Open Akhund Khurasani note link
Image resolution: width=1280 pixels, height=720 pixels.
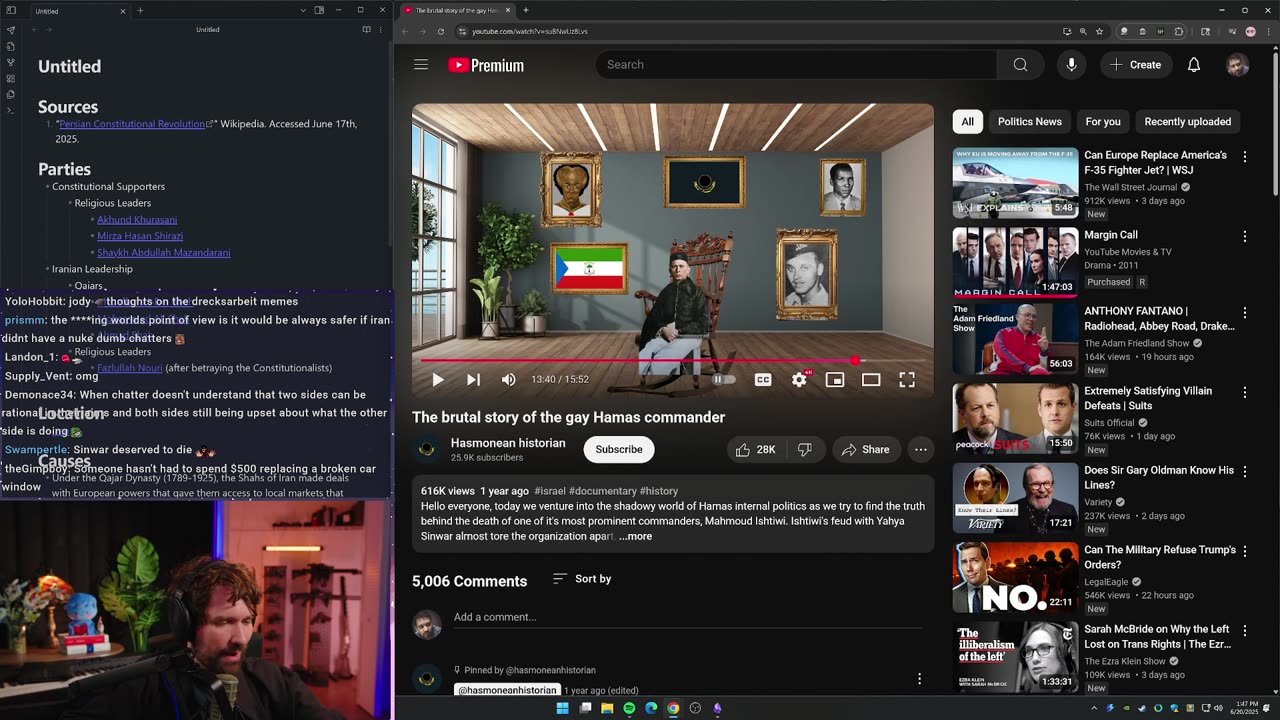[137, 220]
